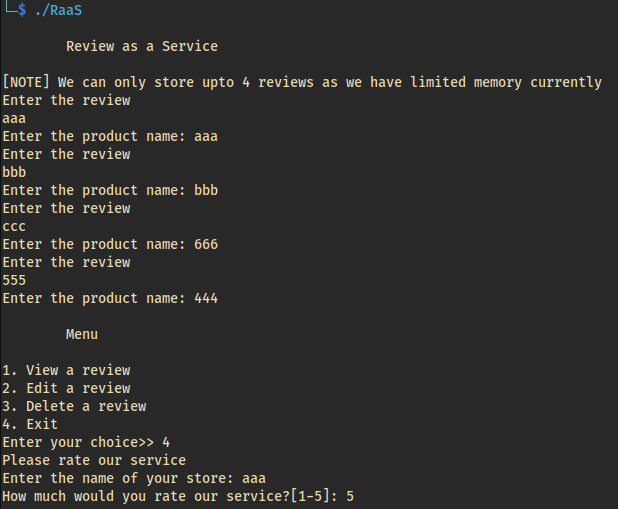Click the ./RaaS command text
The height and width of the screenshot is (509, 618).
point(58,10)
